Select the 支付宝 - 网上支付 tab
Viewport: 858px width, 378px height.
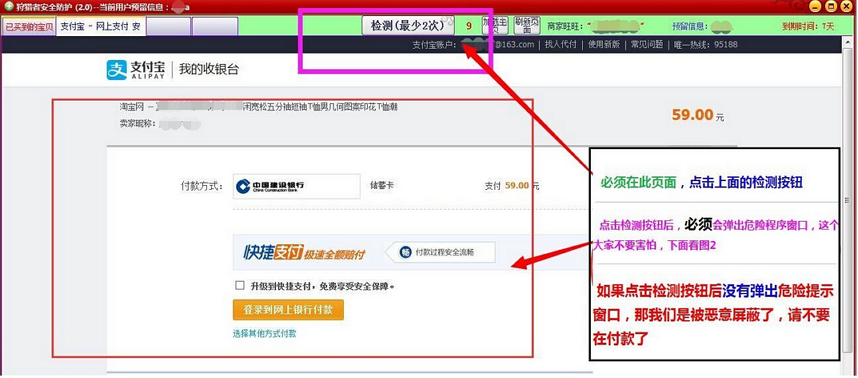click(101, 26)
